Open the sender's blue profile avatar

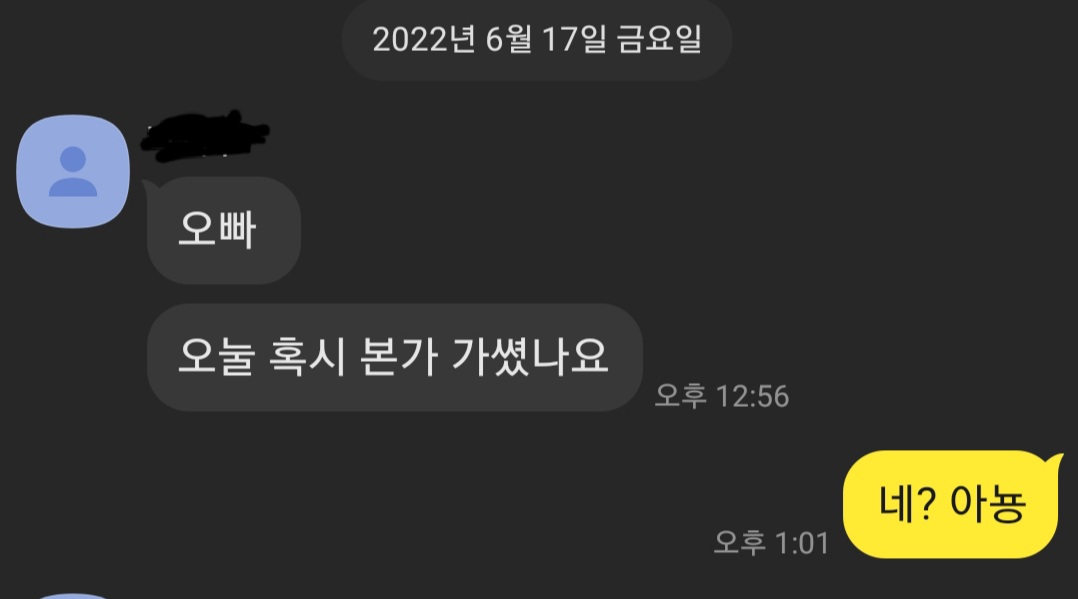pyautogui.click(x=73, y=171)
